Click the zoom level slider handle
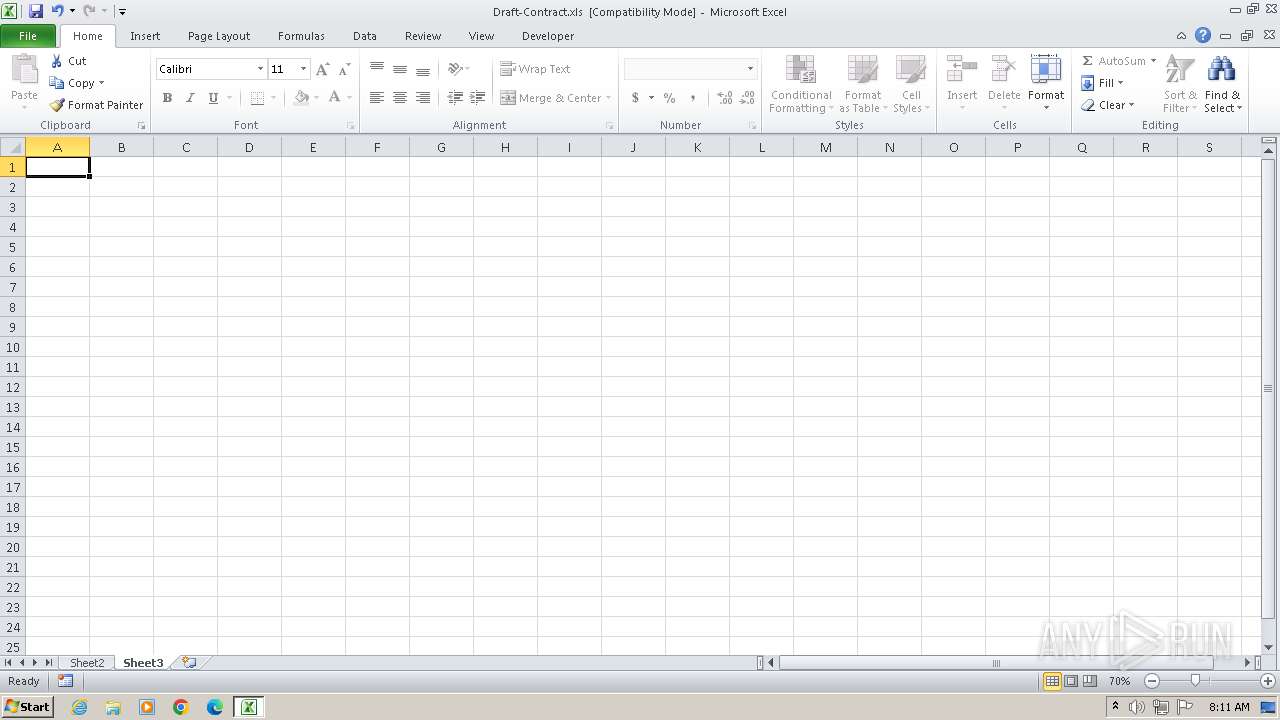This screenshot has width=1280, height=720. 1195,681
